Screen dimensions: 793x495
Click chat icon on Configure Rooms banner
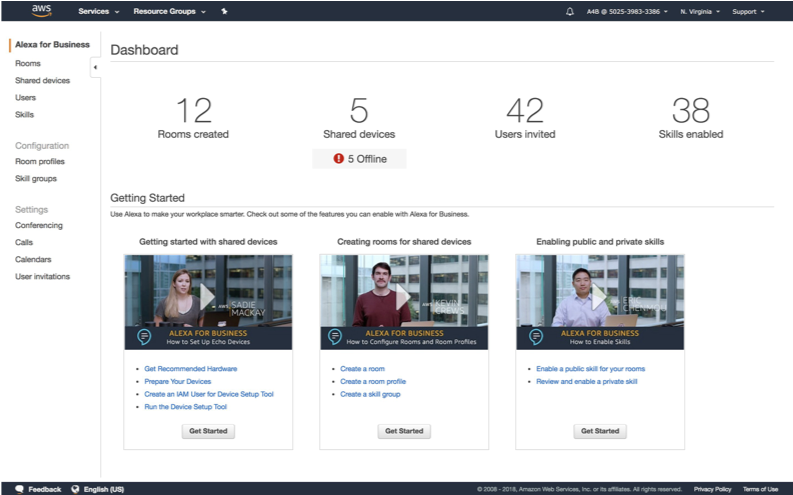[334, 336]
